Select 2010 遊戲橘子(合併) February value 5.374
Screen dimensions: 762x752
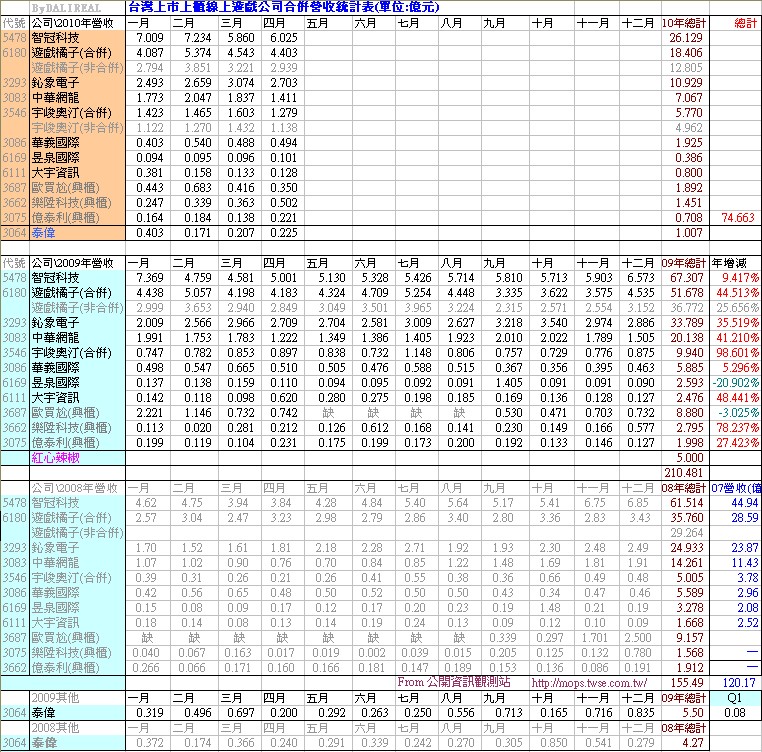tap(197, 53)
